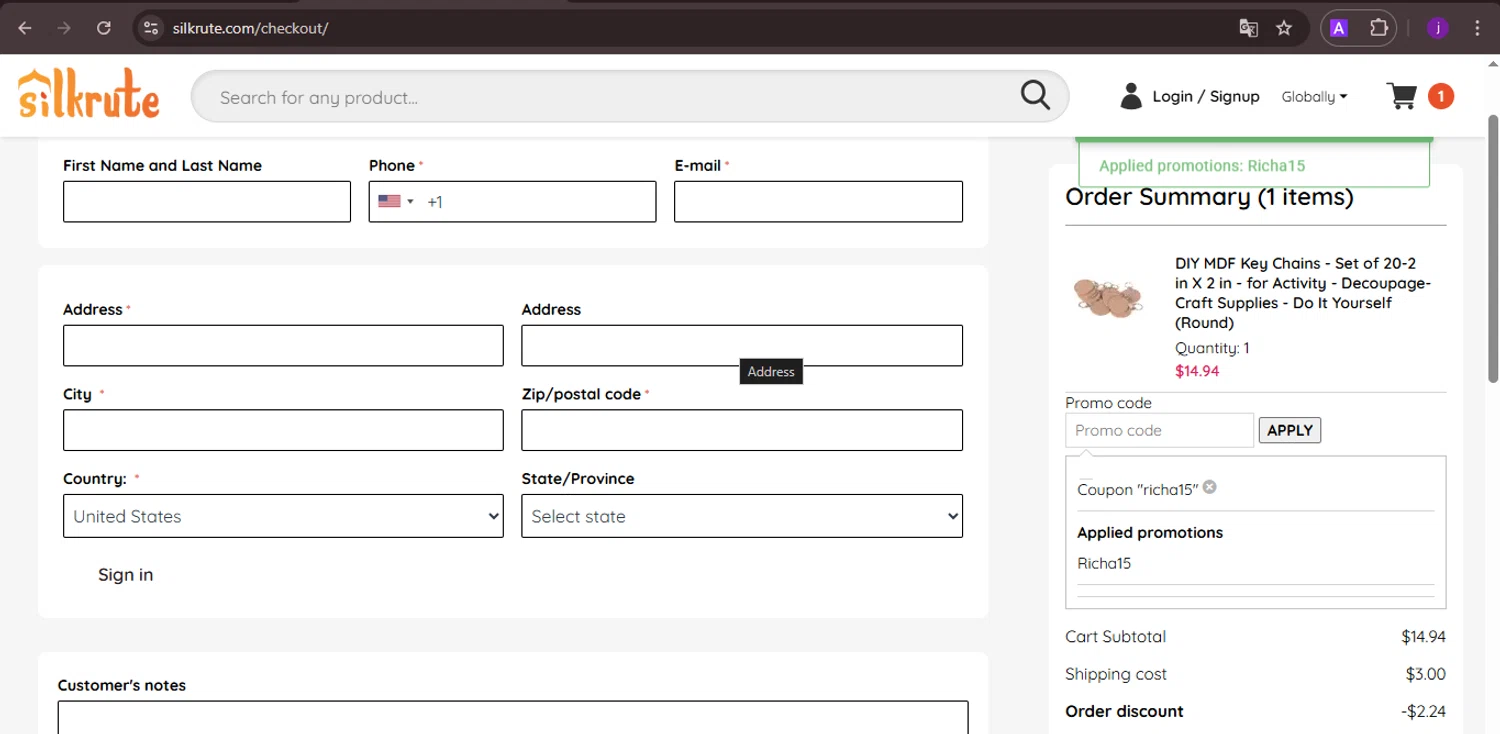Bookmark this page with the star icon
This screenshot has height=734, width=1500.
1285,28
